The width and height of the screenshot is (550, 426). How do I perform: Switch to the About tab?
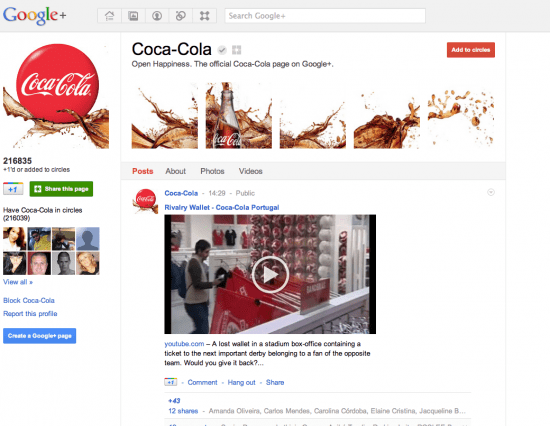(175, 171)
